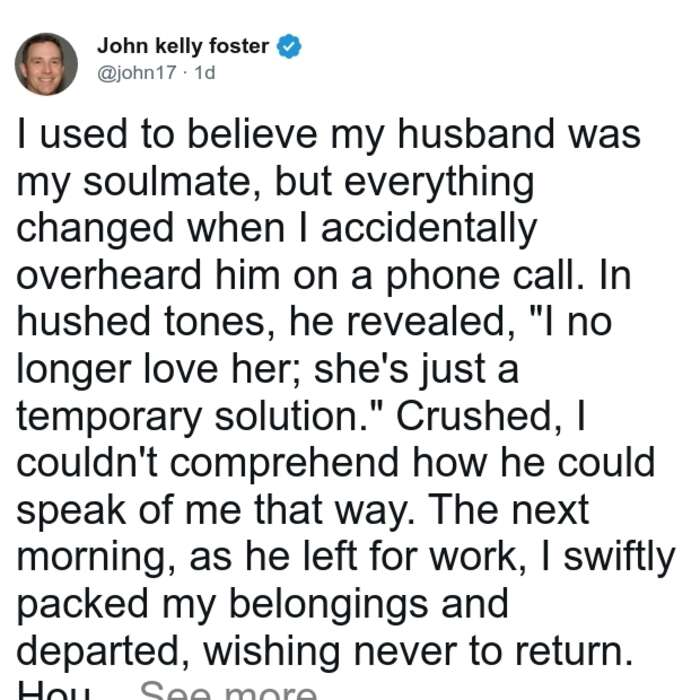This screenshot has width=700, height=700.
Task: Click the word 'accidentally' in the post
Action: click(429, 229)
